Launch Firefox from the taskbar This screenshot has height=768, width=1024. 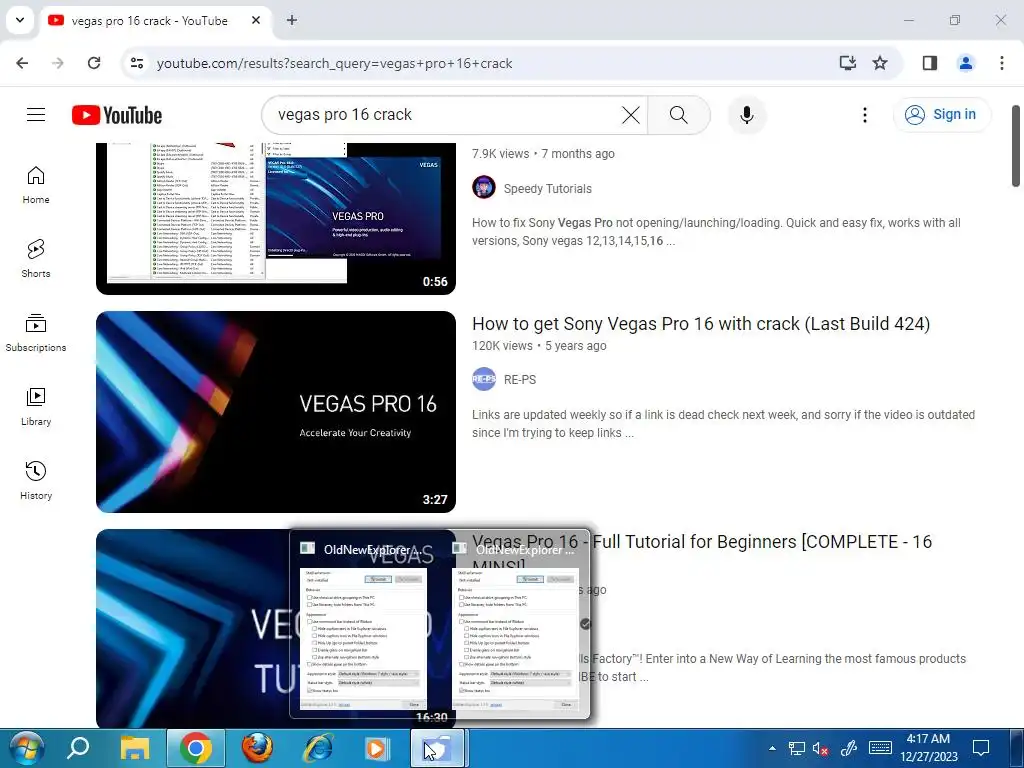(x=257, y=748)
